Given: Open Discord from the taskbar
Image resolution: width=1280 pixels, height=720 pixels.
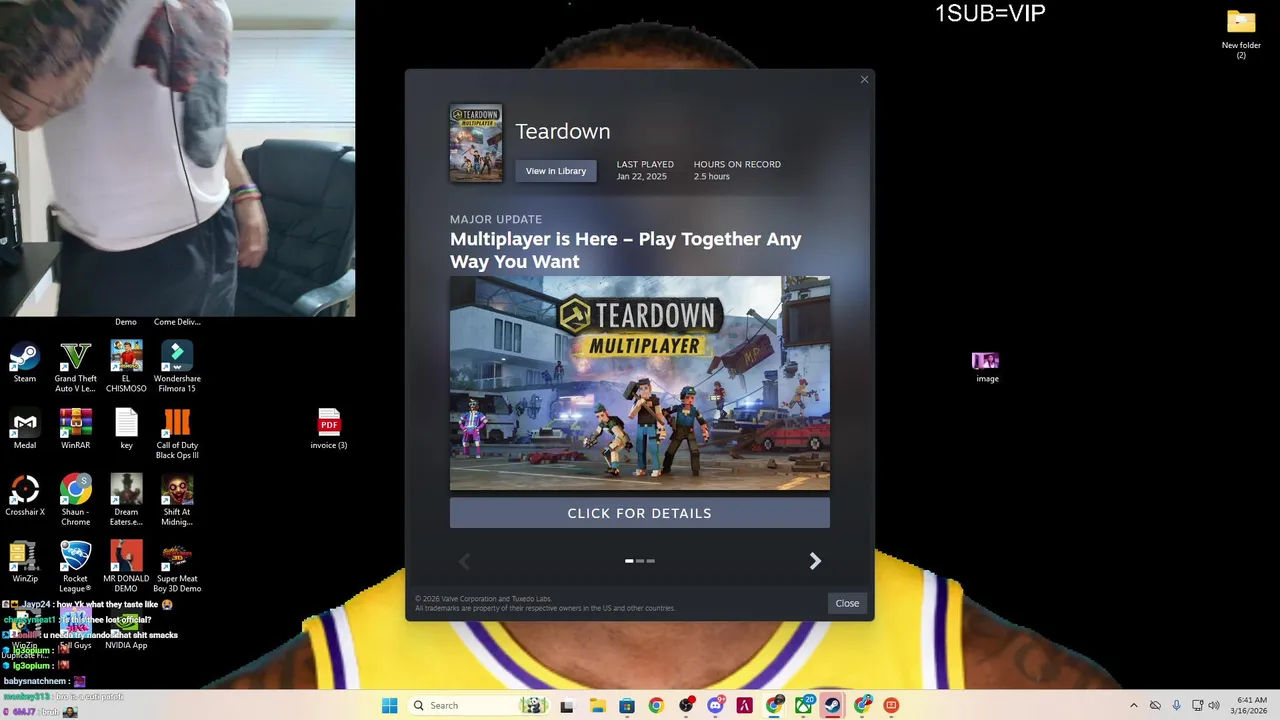Looking at the screenshot, I should tap(715, 705).
